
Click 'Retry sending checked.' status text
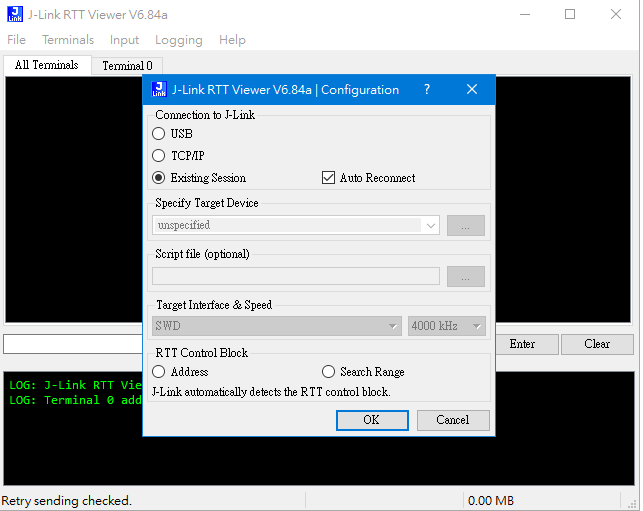(66, 501)
